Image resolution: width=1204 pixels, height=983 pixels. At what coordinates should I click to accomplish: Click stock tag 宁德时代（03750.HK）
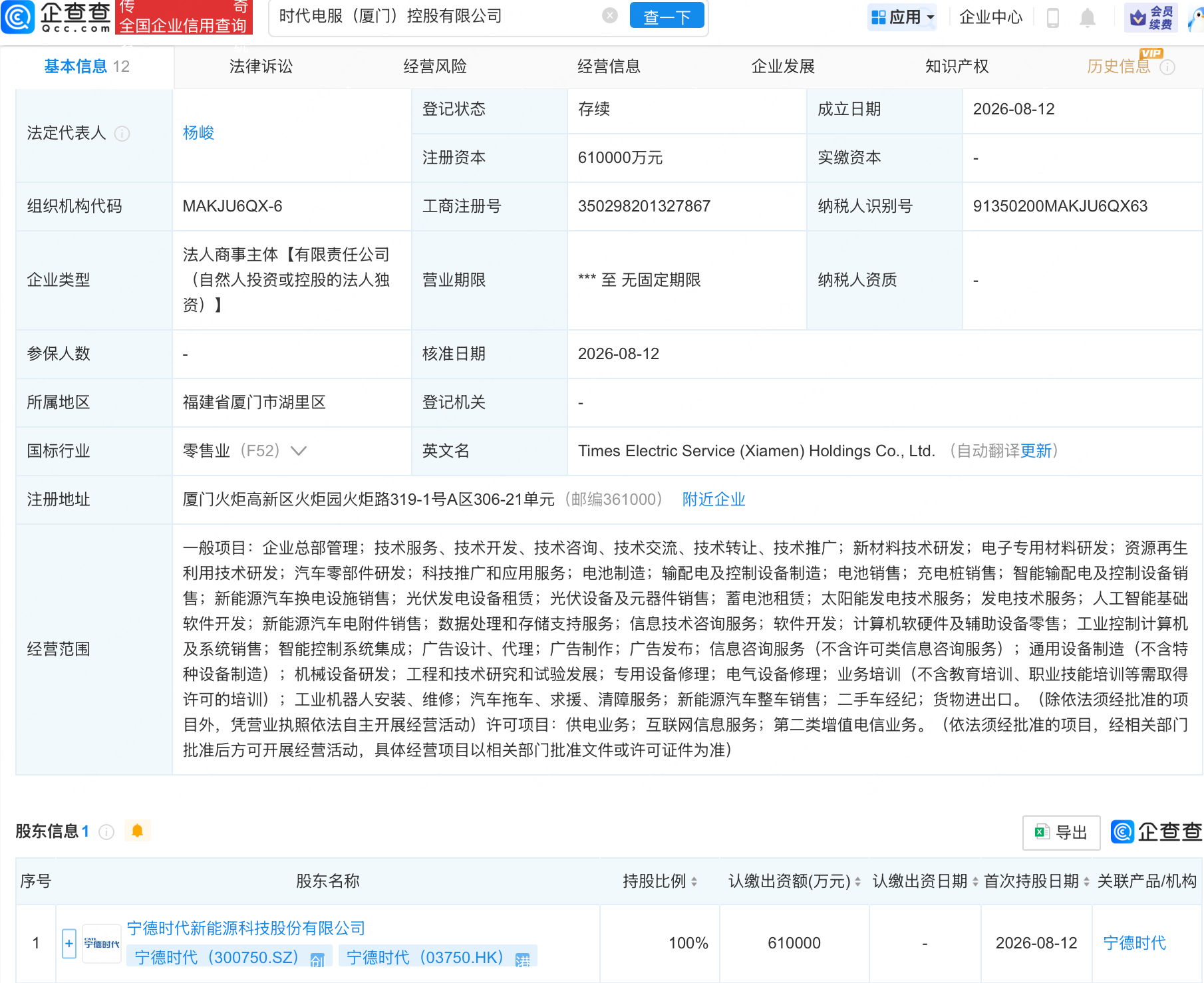438,957
